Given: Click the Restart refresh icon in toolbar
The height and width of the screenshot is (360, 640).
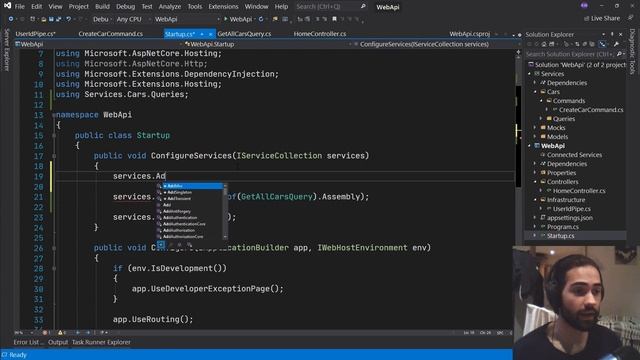Looking at the screenshot, I should click(261, 19).
